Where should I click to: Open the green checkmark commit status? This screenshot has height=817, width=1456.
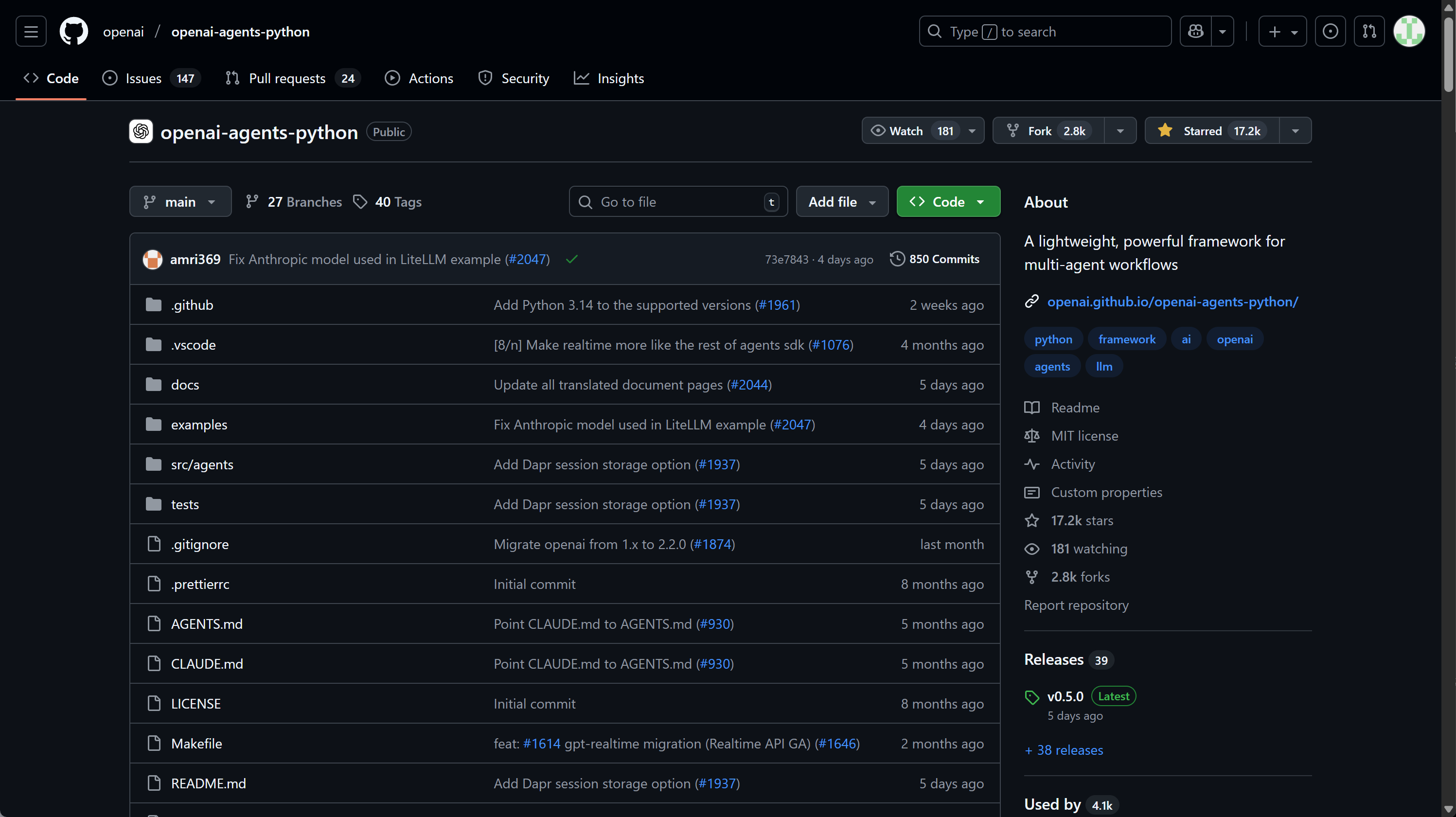(x=572, y=260)
